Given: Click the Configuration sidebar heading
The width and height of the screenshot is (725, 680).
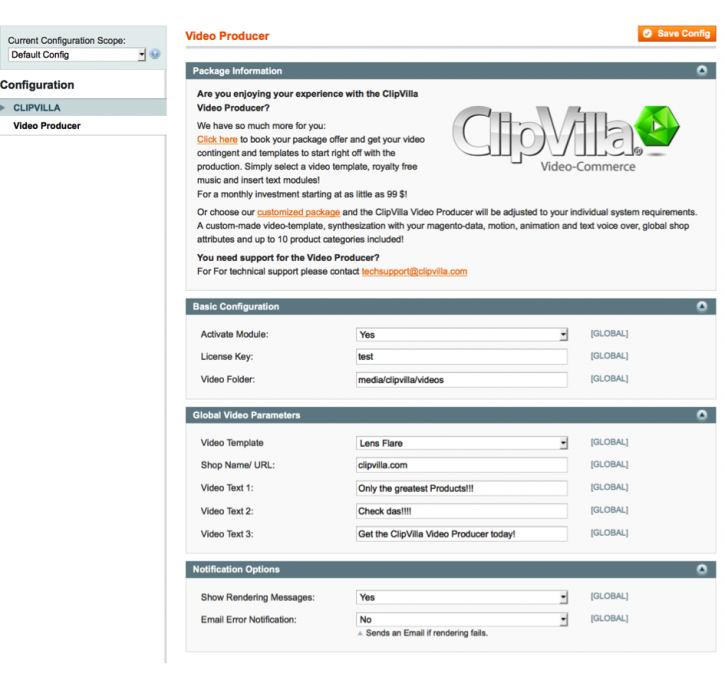Looking at the screenshot, I should 37,85.
